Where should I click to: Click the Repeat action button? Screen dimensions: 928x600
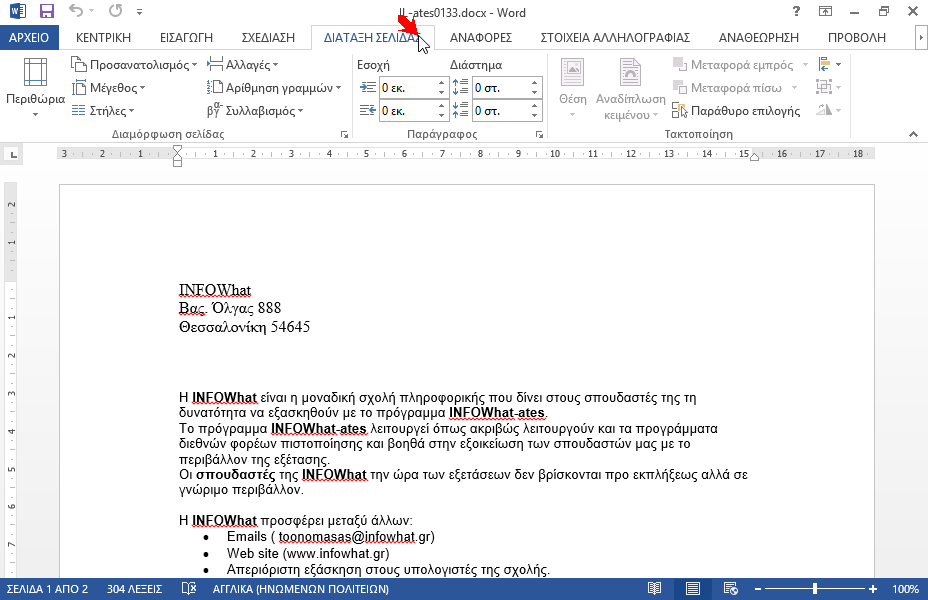click(115, 11)
